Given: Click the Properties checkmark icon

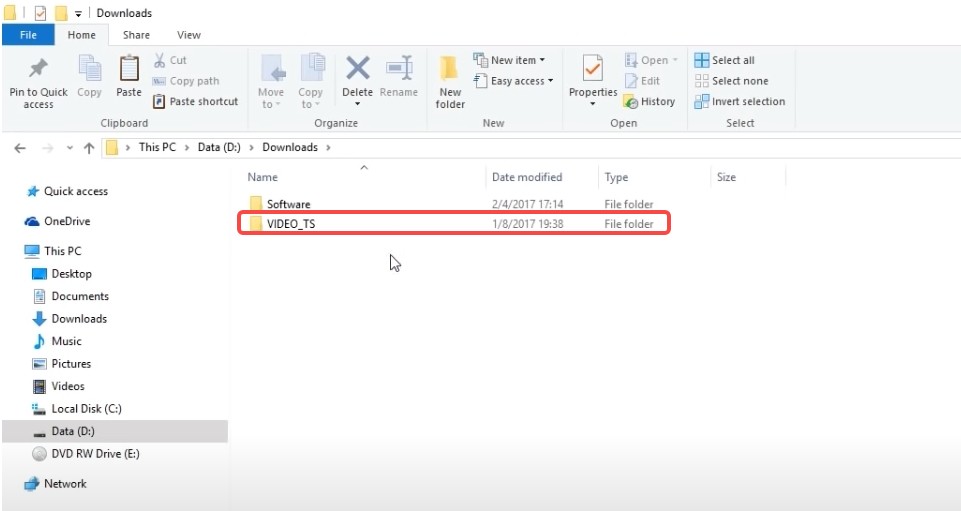Looking at the screenshot, I should pos(593,68).
